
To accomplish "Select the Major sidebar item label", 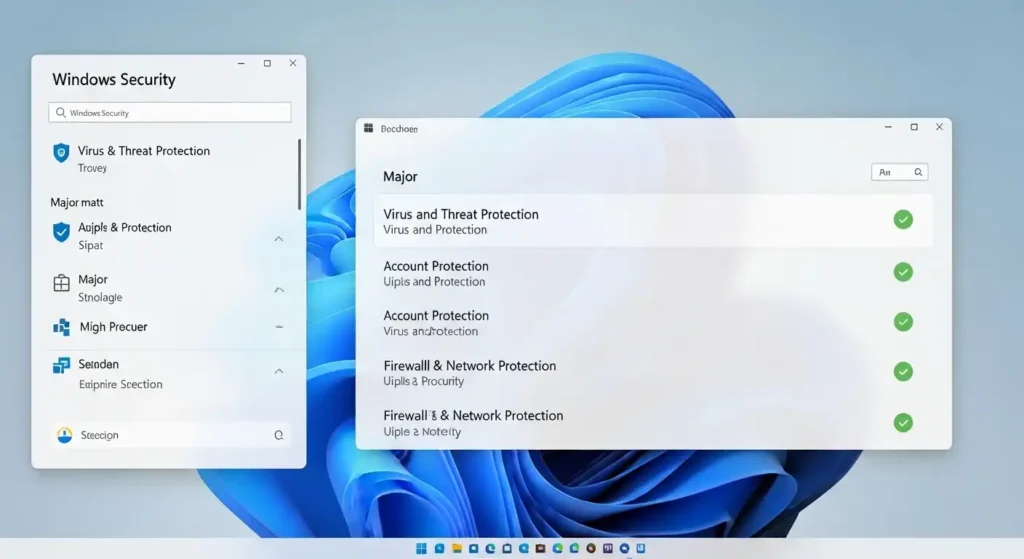I will [93, 280].
